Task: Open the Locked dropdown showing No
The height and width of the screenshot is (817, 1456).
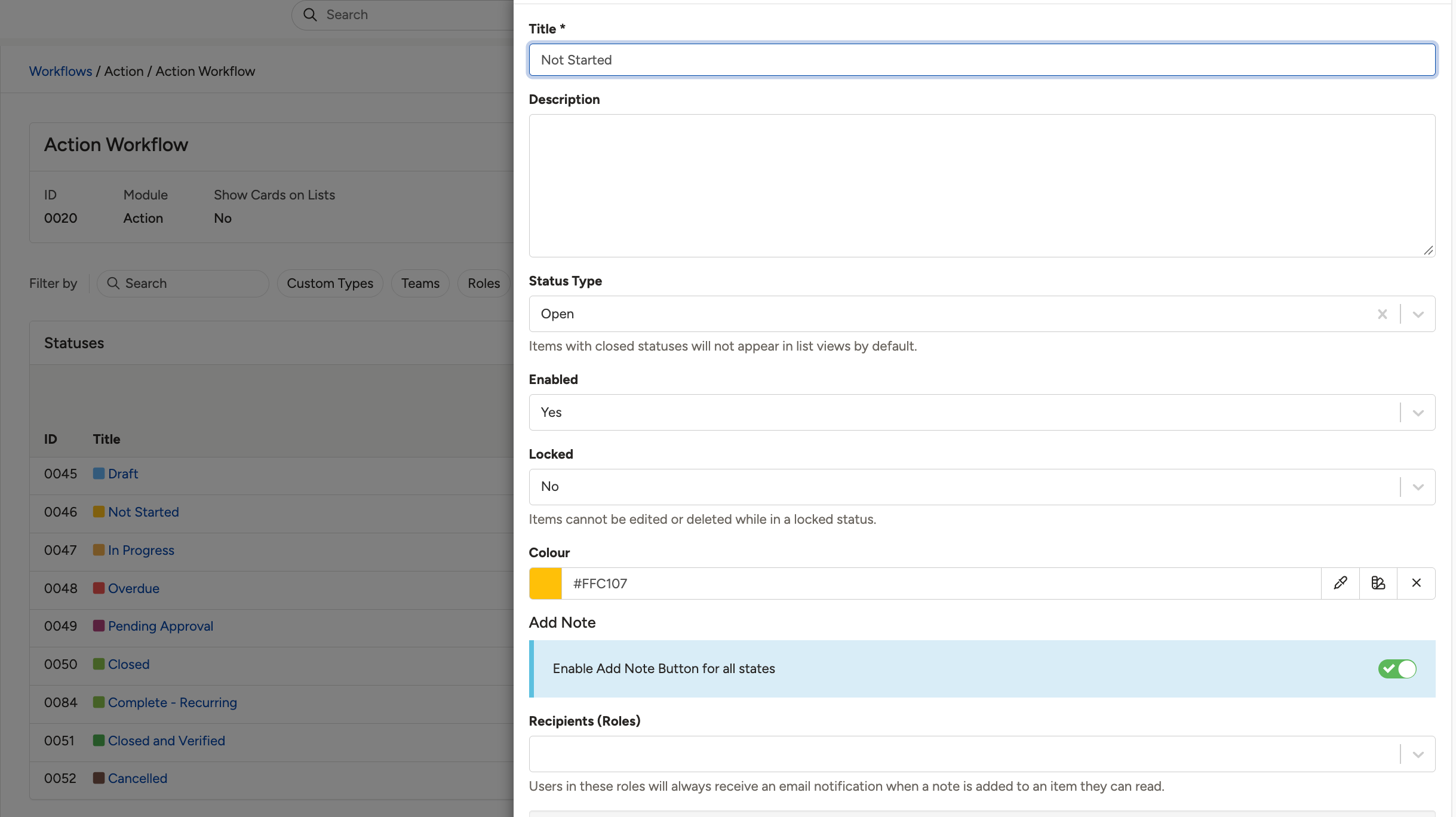Action: [982, 487]
